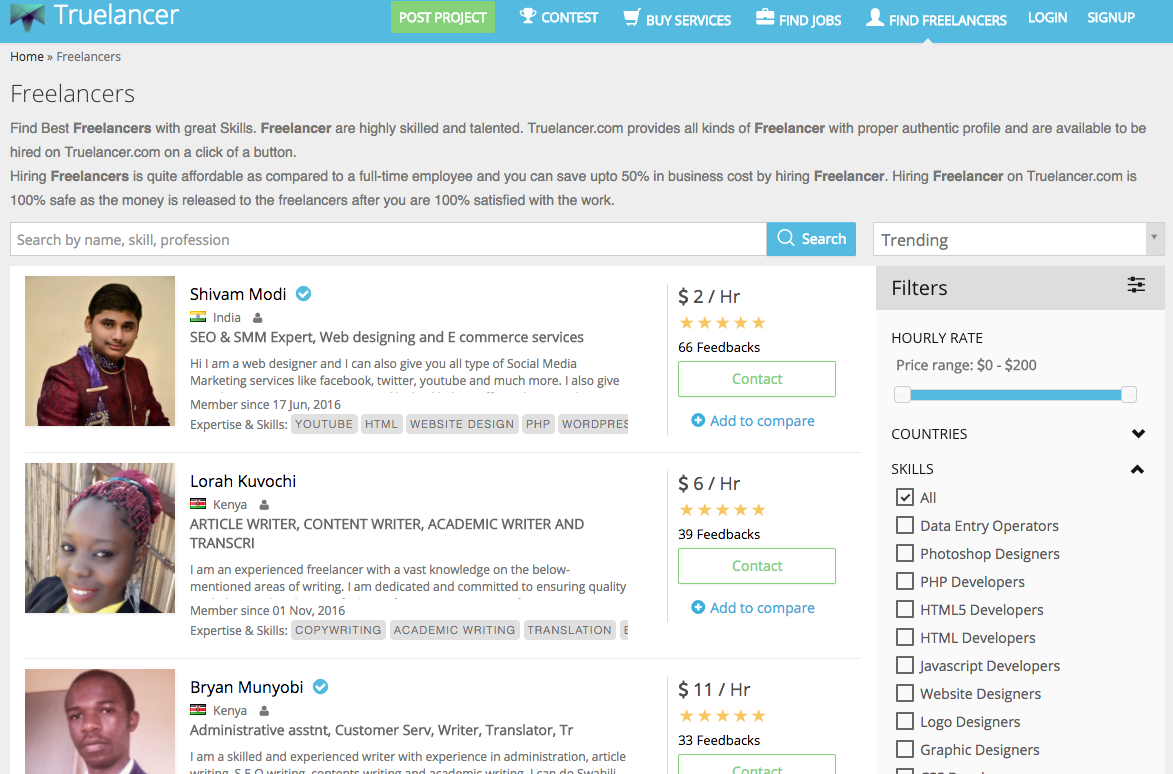Click the YOUTUBE skill tag
Image resolution: width=1173 pixels, height=774 pixels.
(324, 424)
